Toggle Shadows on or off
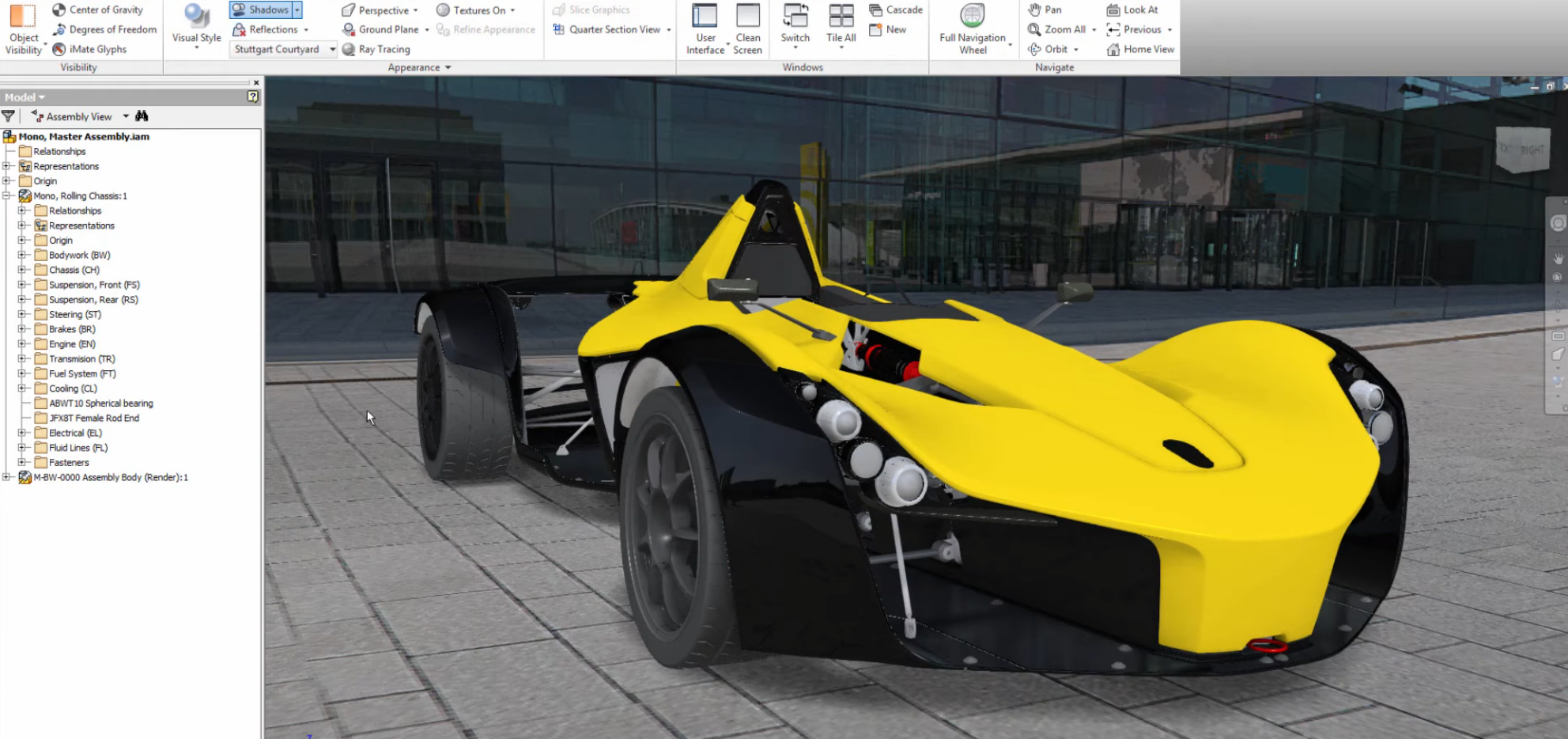 tap(262, 9)
